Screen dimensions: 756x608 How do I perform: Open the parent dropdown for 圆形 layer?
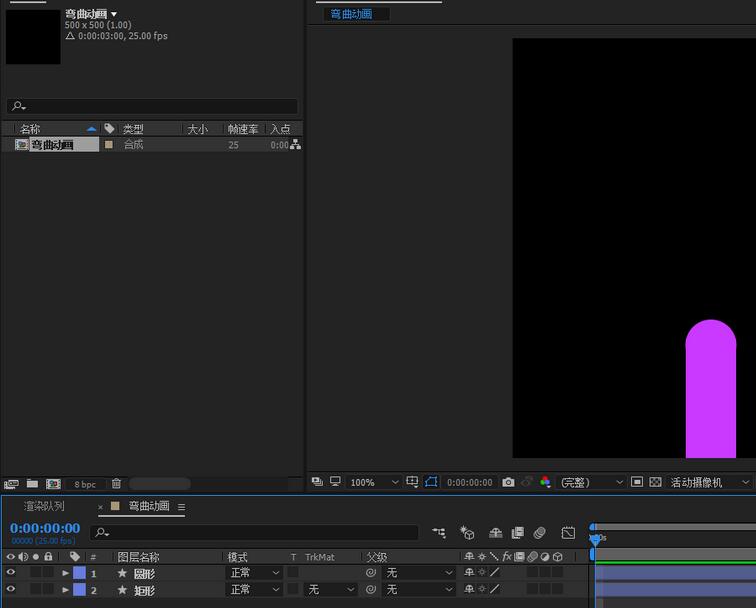pyautogui.click(x=418, y=573)
